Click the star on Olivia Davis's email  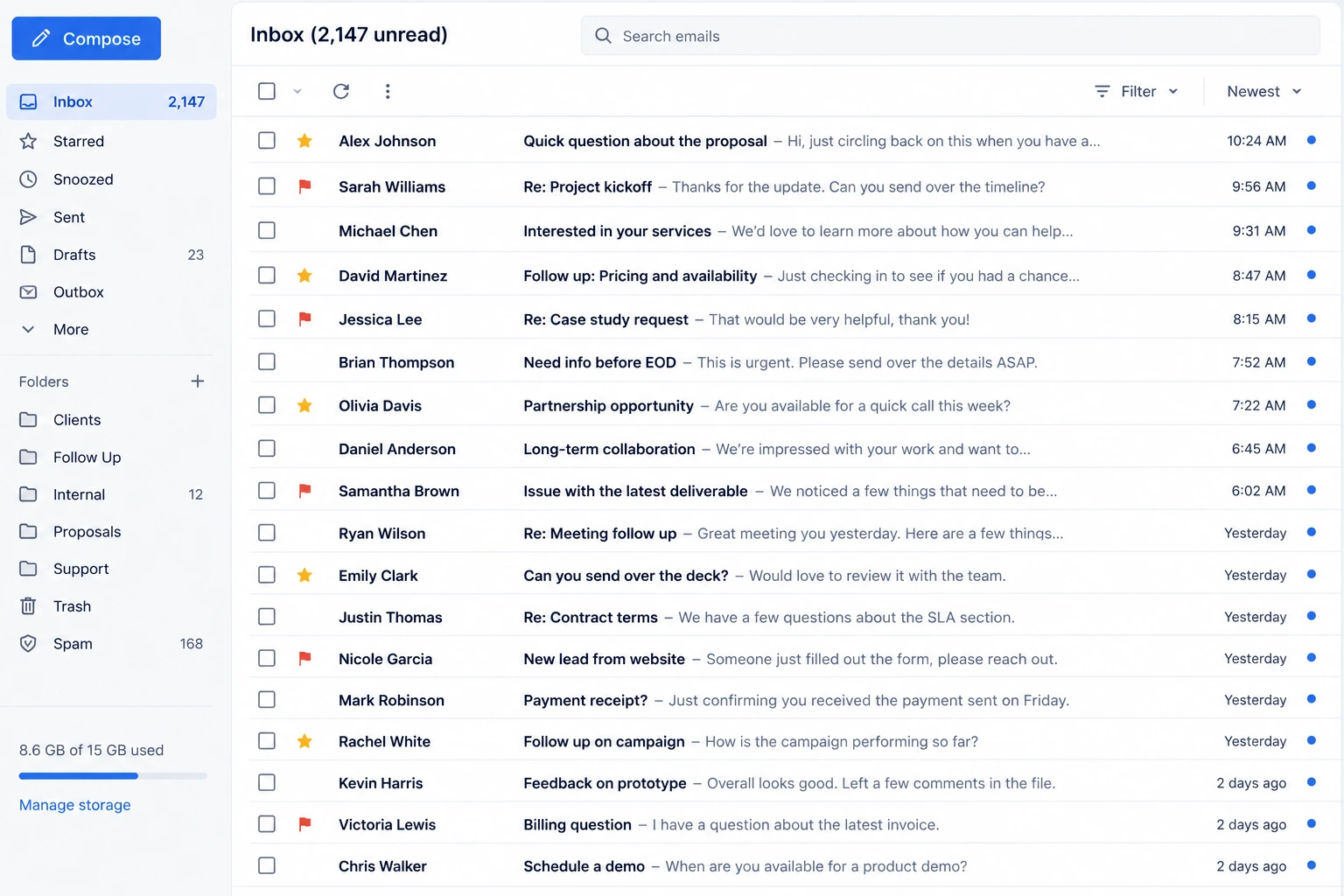[x=304, y=405]
